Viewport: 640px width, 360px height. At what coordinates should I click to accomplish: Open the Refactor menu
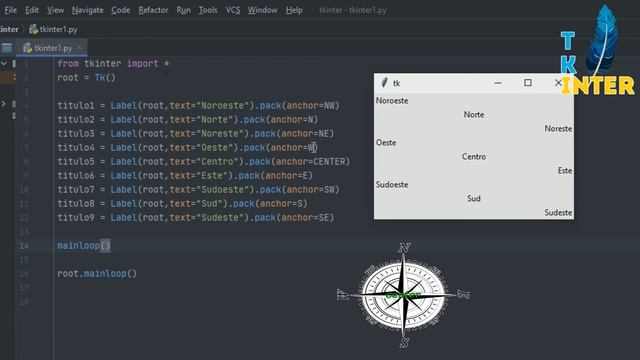(x=153, y=10)
